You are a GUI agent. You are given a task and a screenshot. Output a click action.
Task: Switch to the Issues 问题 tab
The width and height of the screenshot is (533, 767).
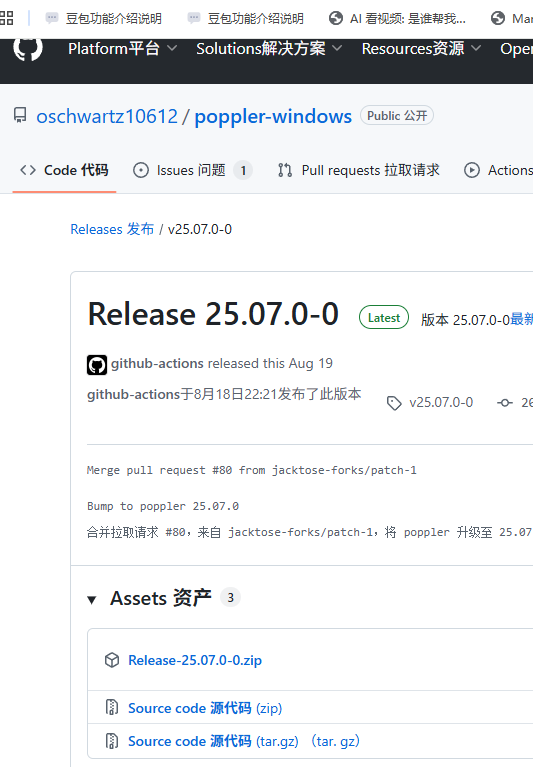click(x=192, y=170)
